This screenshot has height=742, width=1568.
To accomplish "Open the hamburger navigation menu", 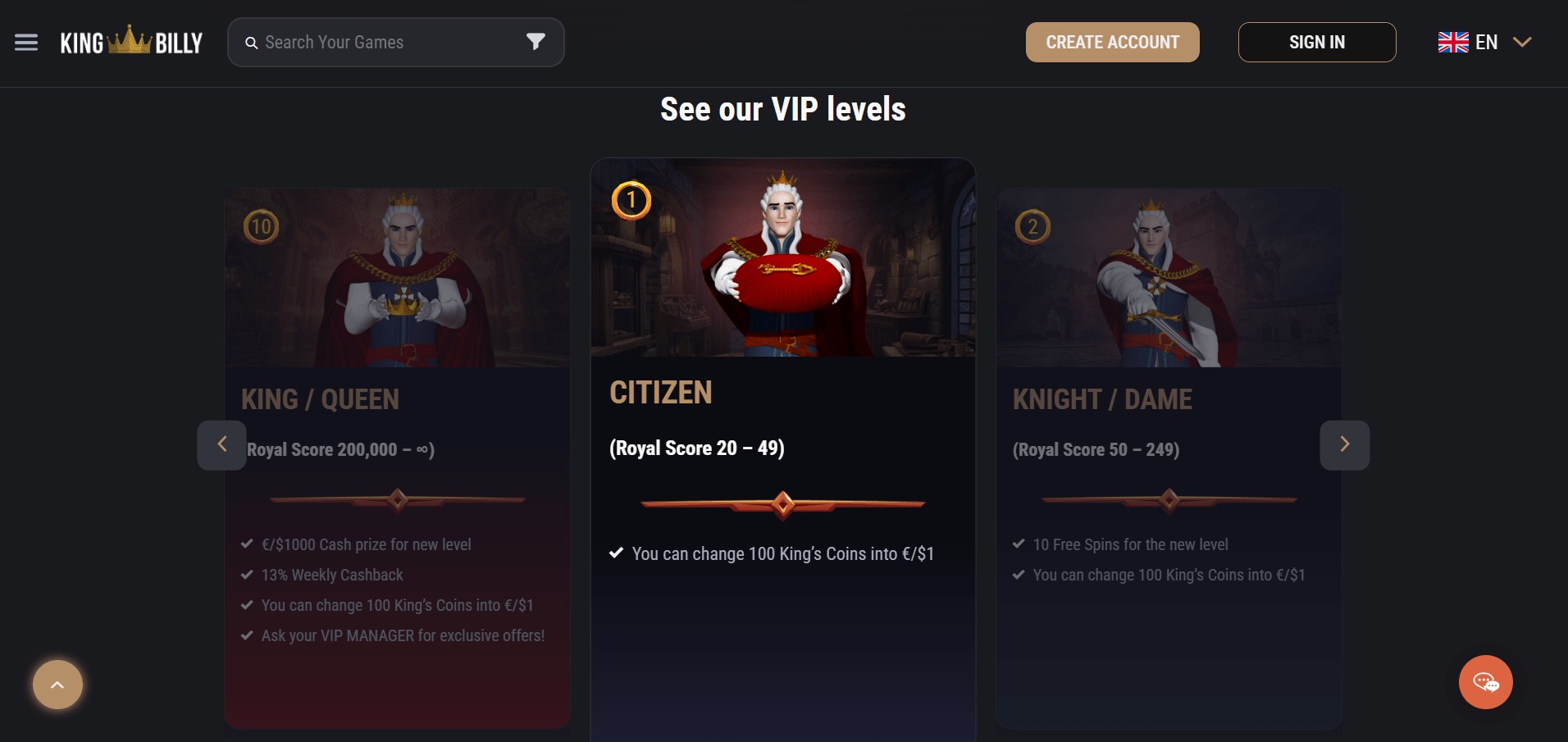I will pos(26,43).
